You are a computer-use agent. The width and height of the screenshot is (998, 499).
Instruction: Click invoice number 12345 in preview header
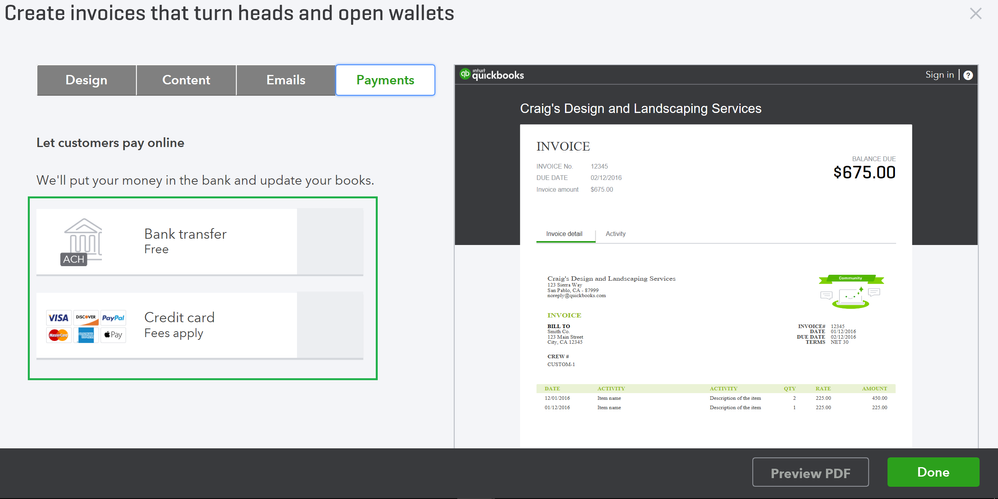pos(600,166)
